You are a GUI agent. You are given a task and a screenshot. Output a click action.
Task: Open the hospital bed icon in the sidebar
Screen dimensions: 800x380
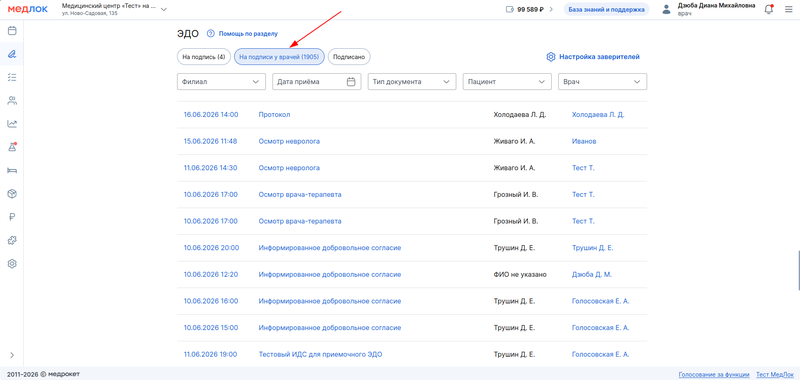12,170
